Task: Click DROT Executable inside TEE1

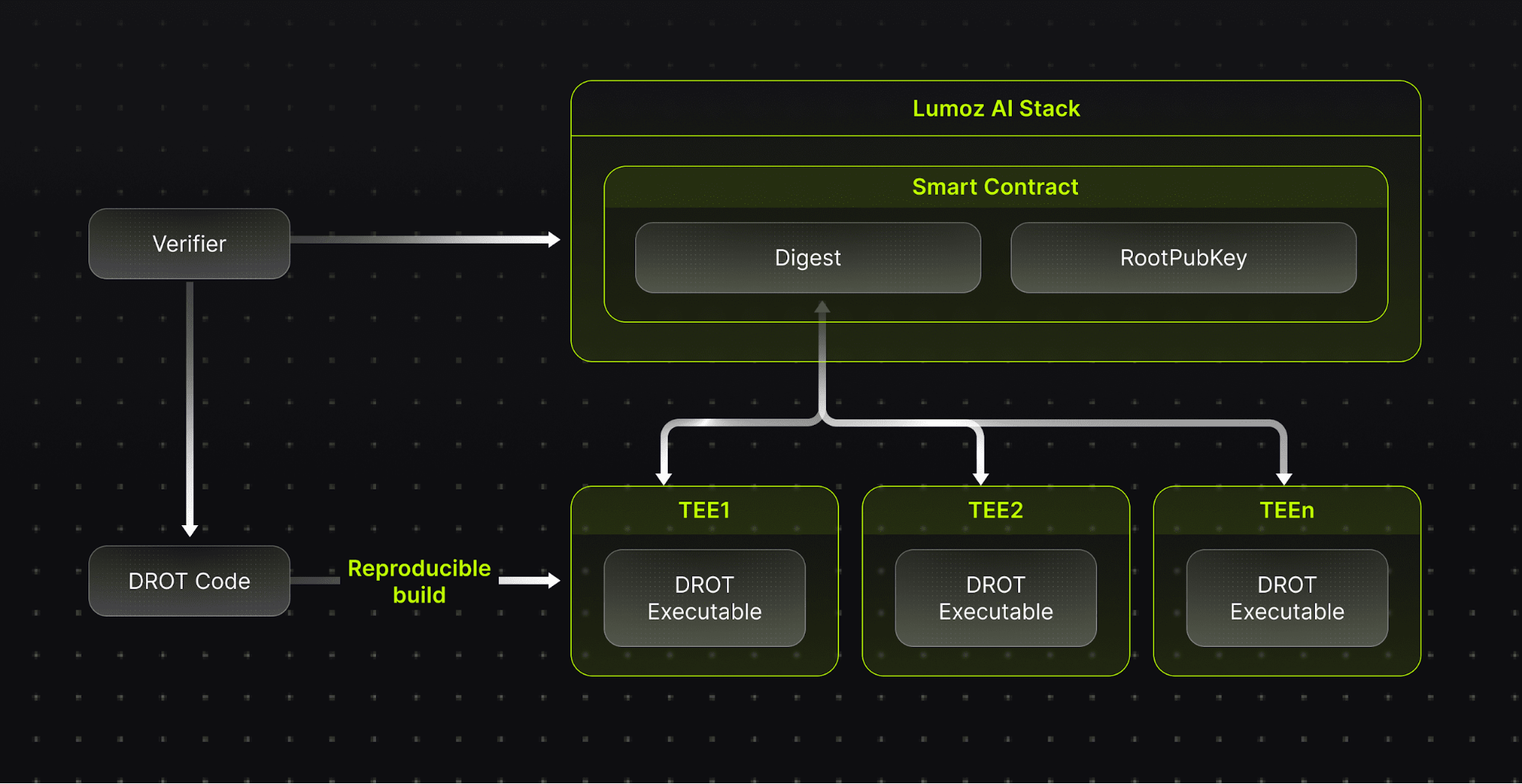Action: [x=704, y=598]
